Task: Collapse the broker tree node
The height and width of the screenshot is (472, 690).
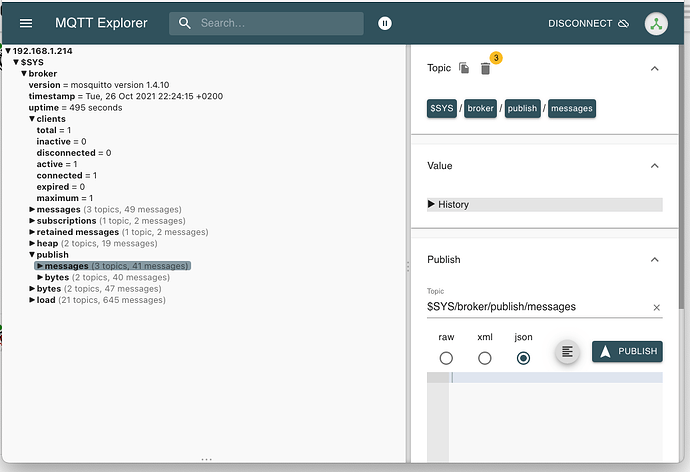Action: (24, 73)
